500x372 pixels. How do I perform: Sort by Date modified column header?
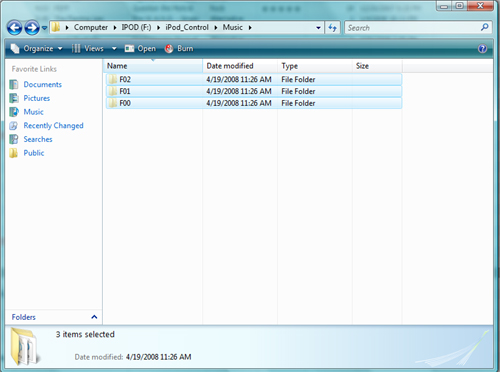click(x=240, y=66)
